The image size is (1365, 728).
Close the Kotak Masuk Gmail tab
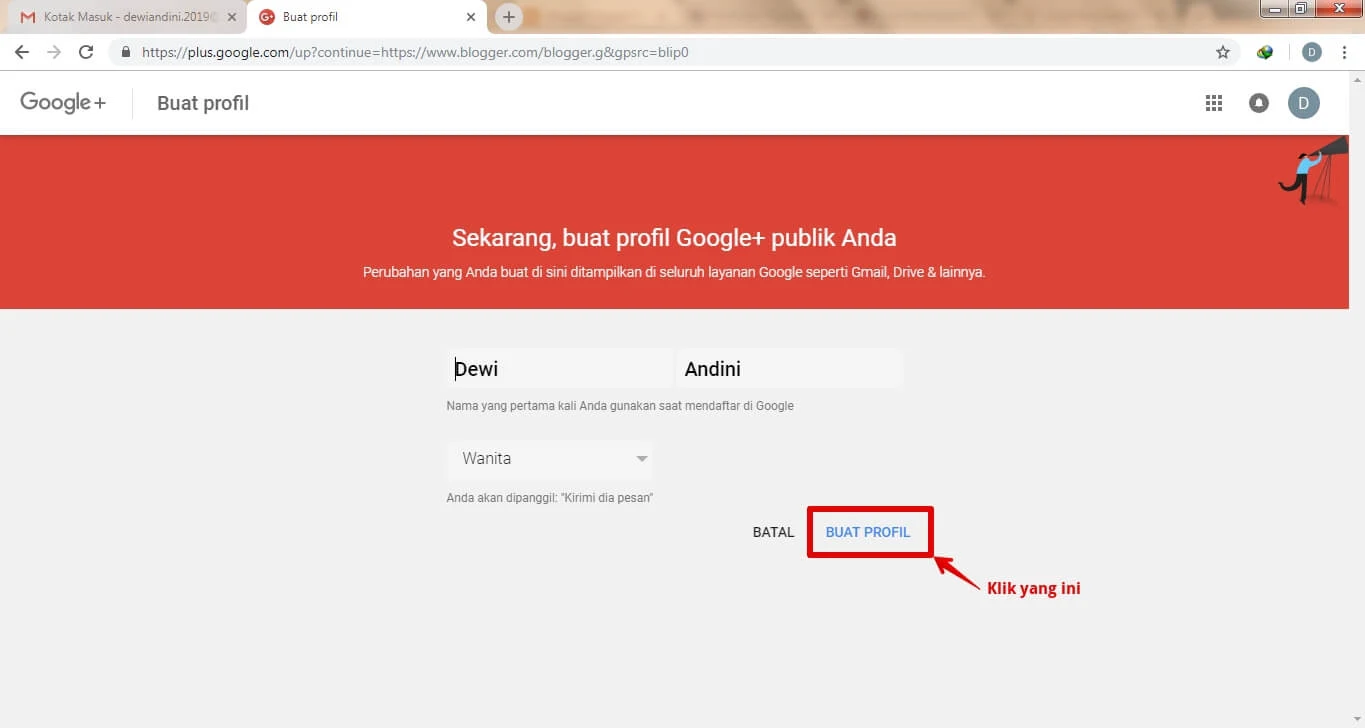coord(232,17)
